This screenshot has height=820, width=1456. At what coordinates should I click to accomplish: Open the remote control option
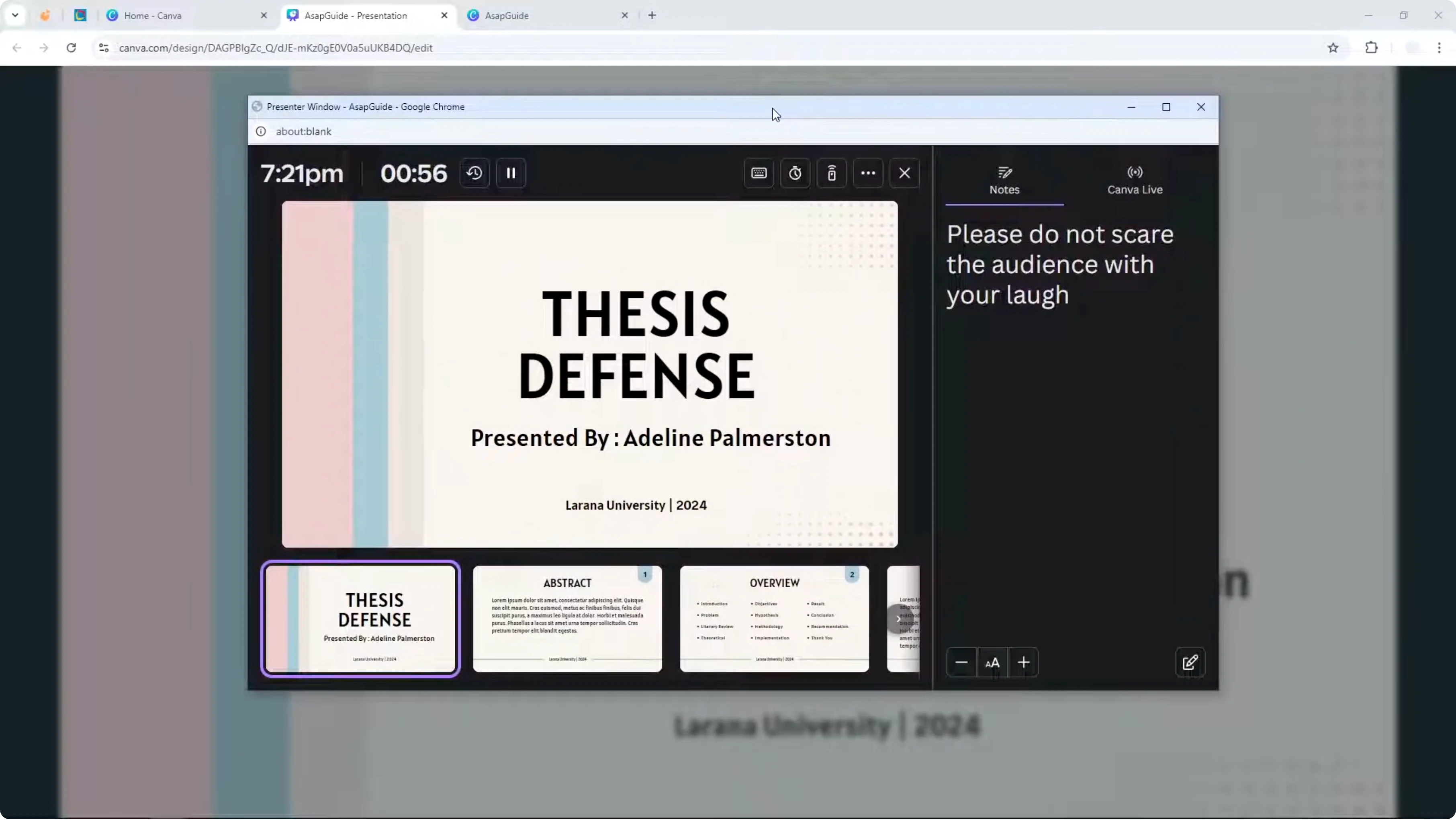831,173
